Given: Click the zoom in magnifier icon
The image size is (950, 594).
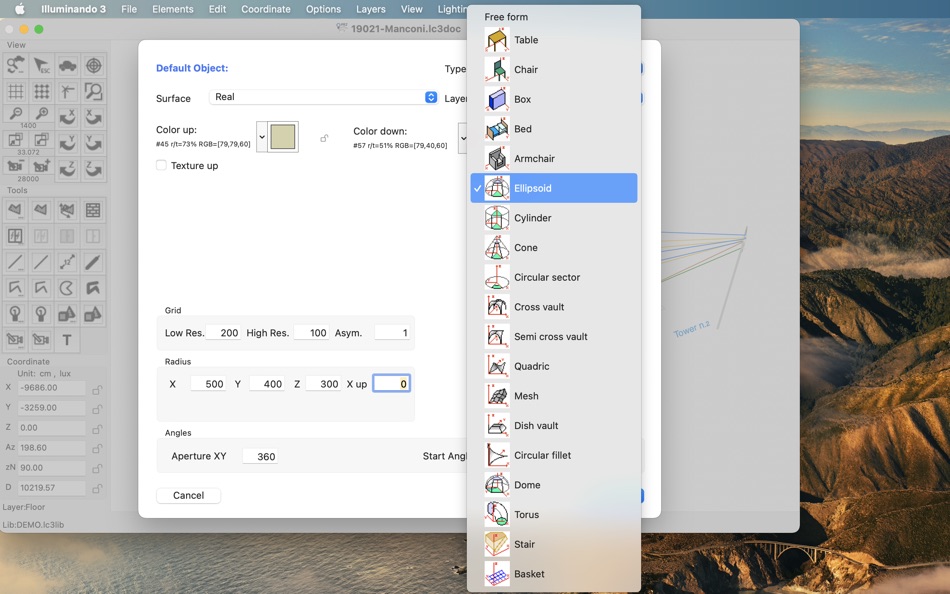Looking at the screenshot, I should pyautogui.click(x=41, y=114).
